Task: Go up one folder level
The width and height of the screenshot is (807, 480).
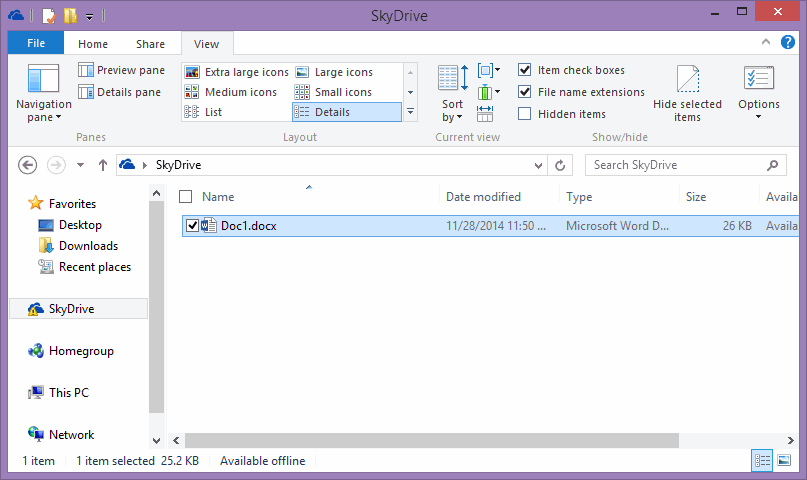Action: pos(102,165)
